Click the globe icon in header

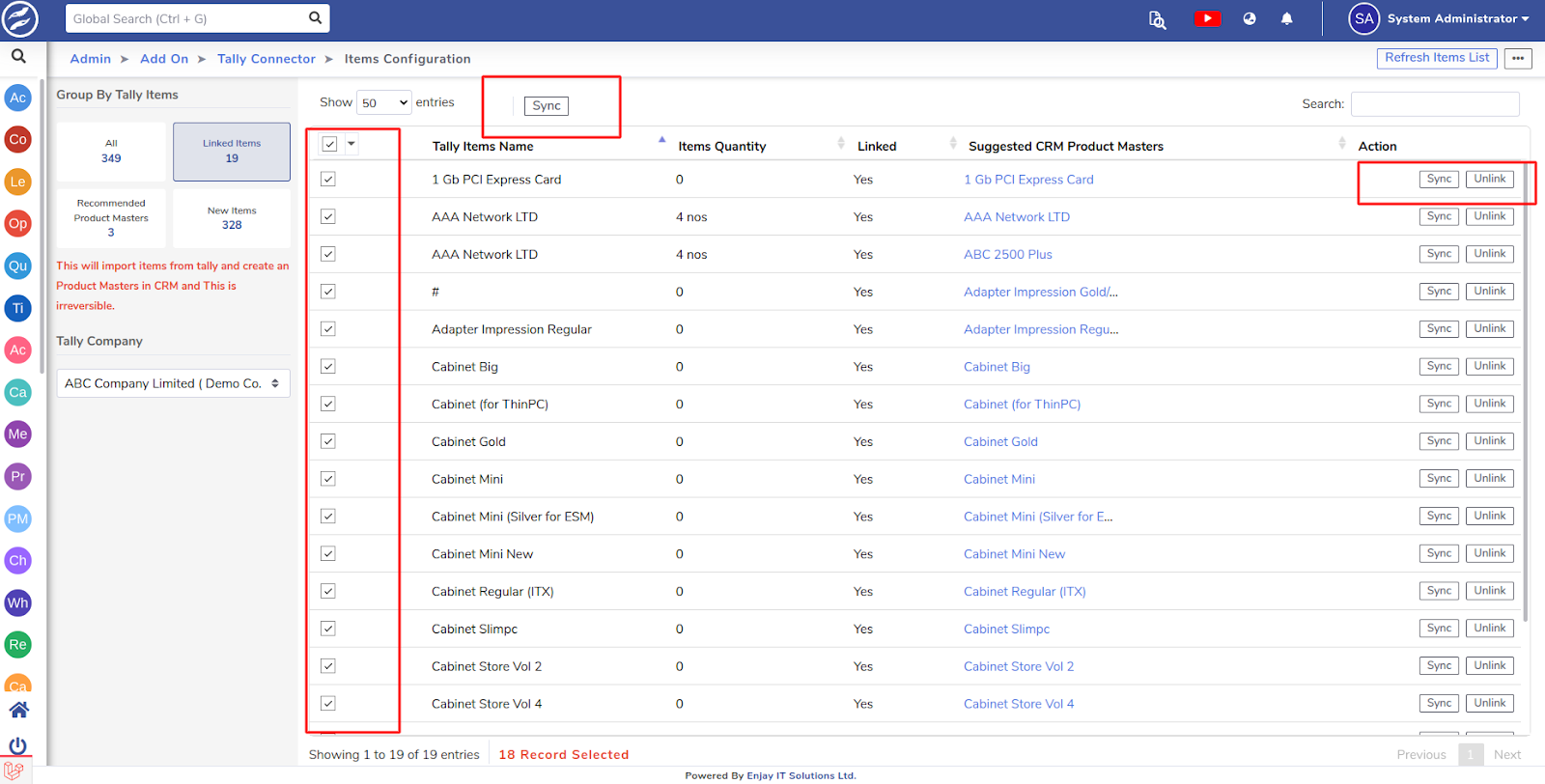1250,18
